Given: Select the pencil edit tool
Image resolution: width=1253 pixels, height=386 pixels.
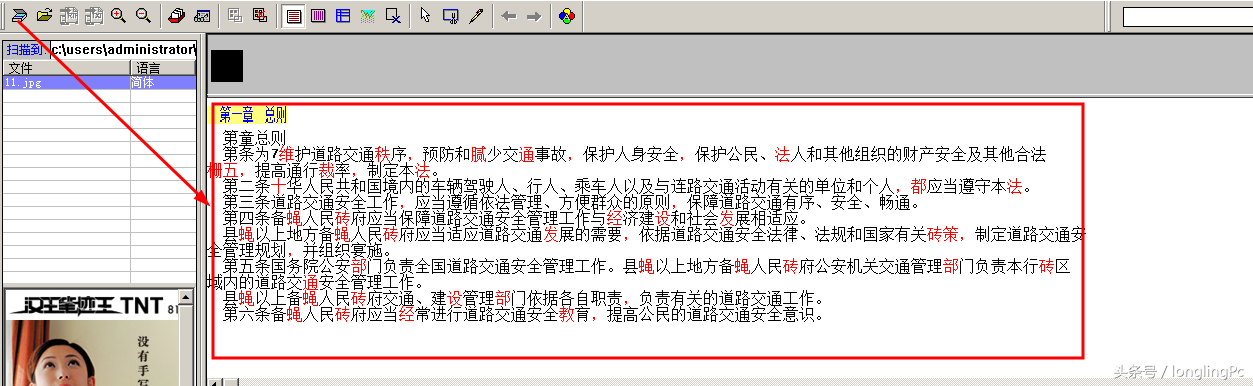Looking at the screenshot, I should 476,16.
